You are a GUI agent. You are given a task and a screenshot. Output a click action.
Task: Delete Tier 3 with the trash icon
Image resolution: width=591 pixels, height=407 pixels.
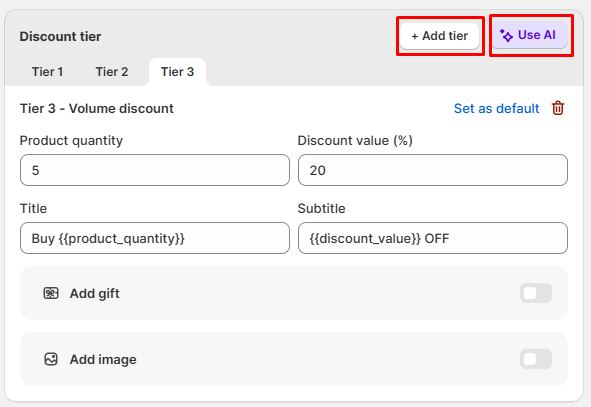click(x=558, y=108)
